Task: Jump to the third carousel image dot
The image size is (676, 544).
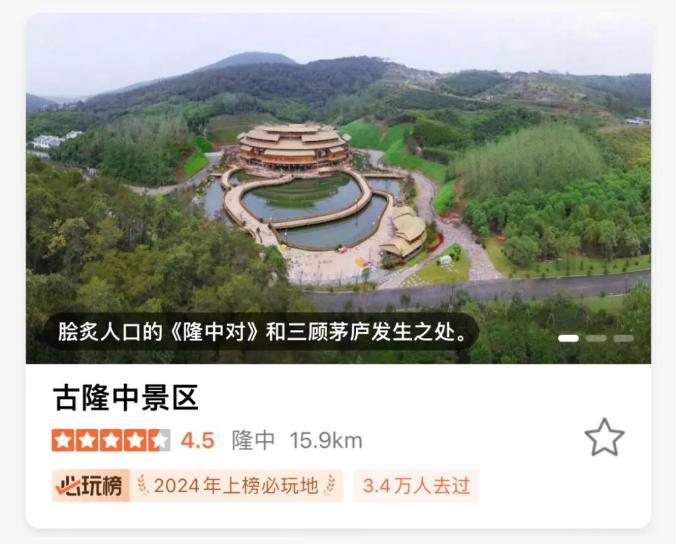Action: 623,338
